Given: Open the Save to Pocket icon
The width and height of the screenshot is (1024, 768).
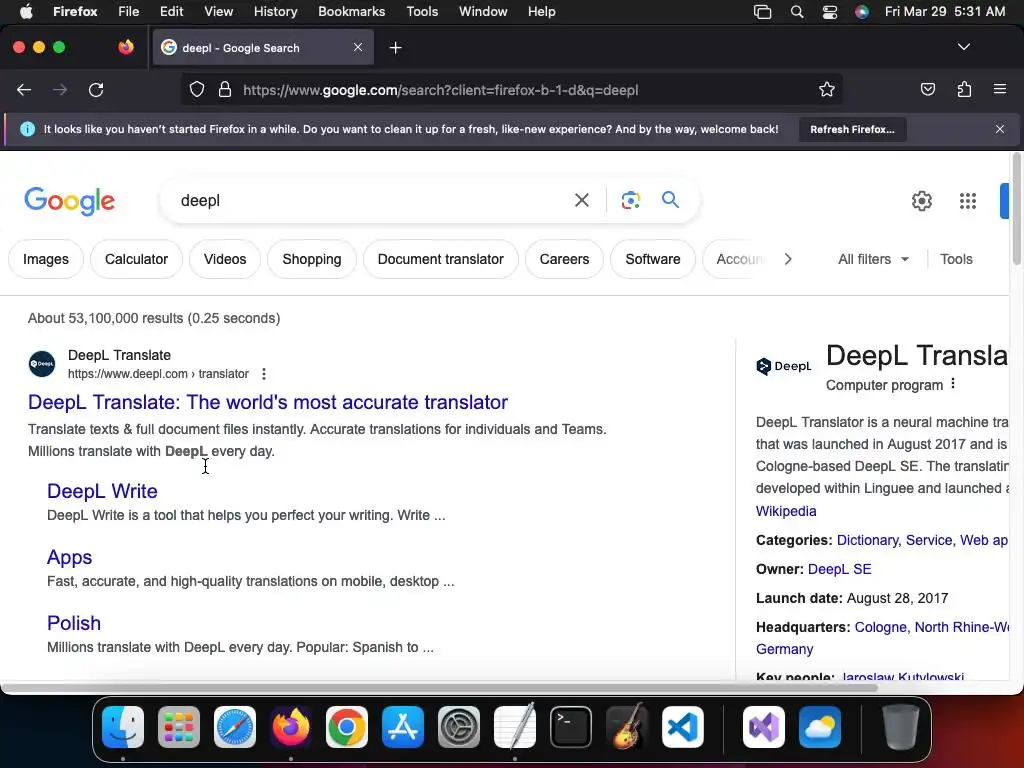Looking at the screenshot, I should (927, 89).
